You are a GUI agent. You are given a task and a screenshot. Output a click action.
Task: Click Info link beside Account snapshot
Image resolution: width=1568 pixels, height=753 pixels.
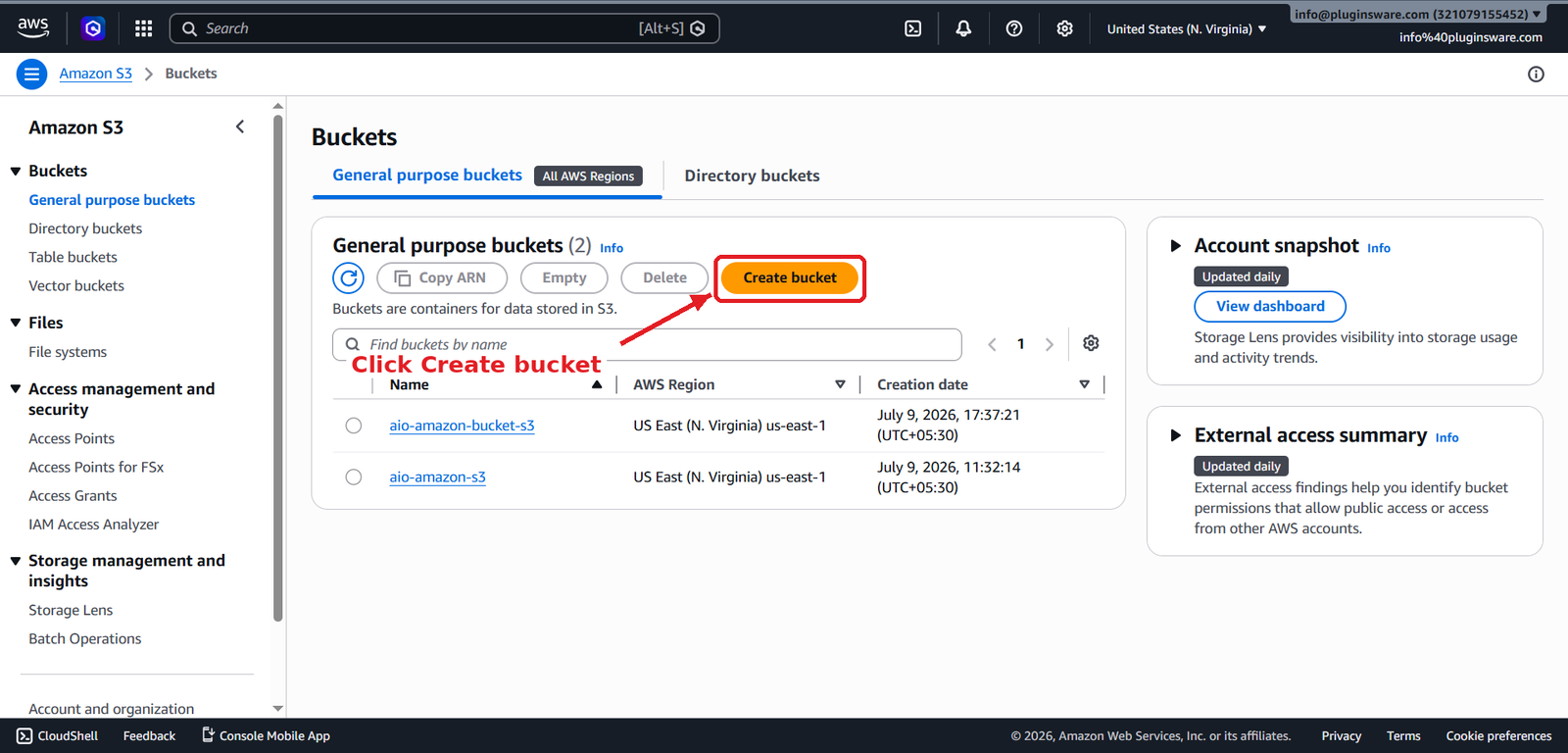(1379, 248)
